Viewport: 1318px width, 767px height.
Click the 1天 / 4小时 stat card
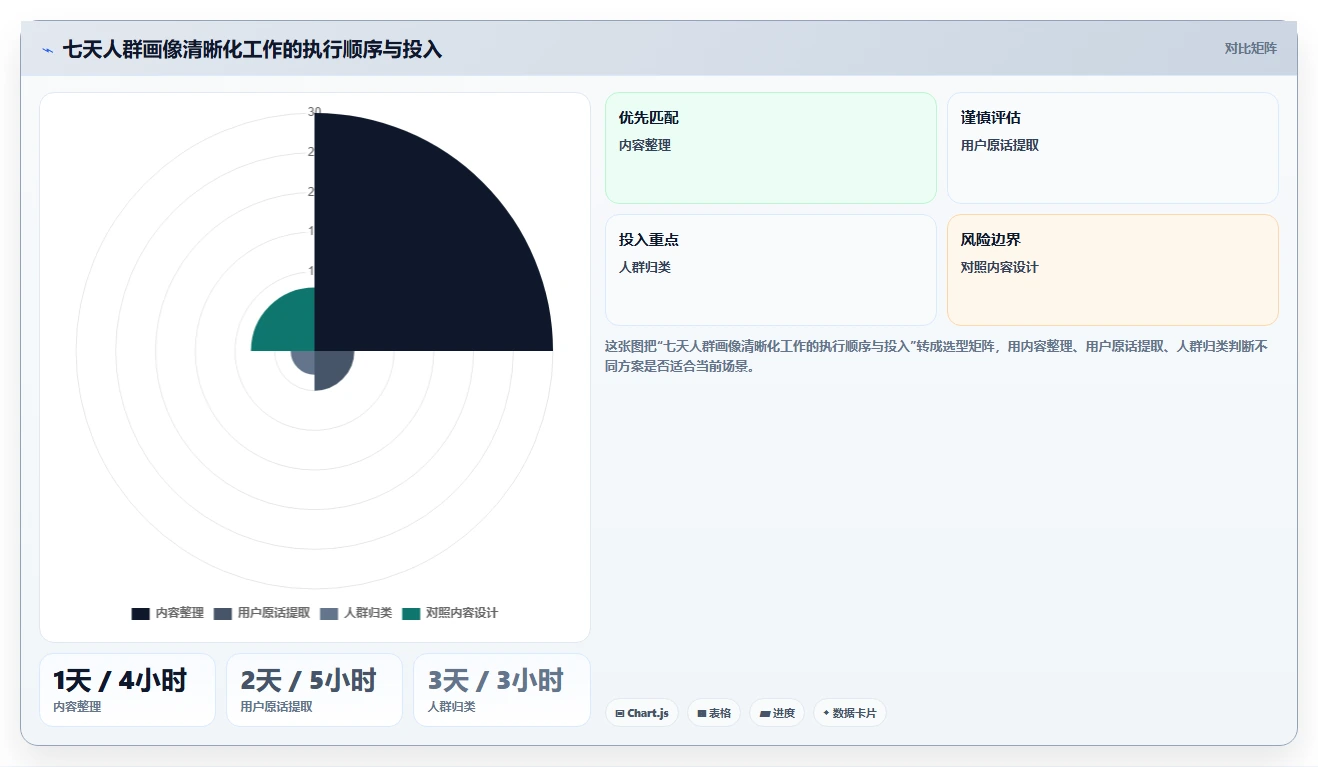point(127,690)
